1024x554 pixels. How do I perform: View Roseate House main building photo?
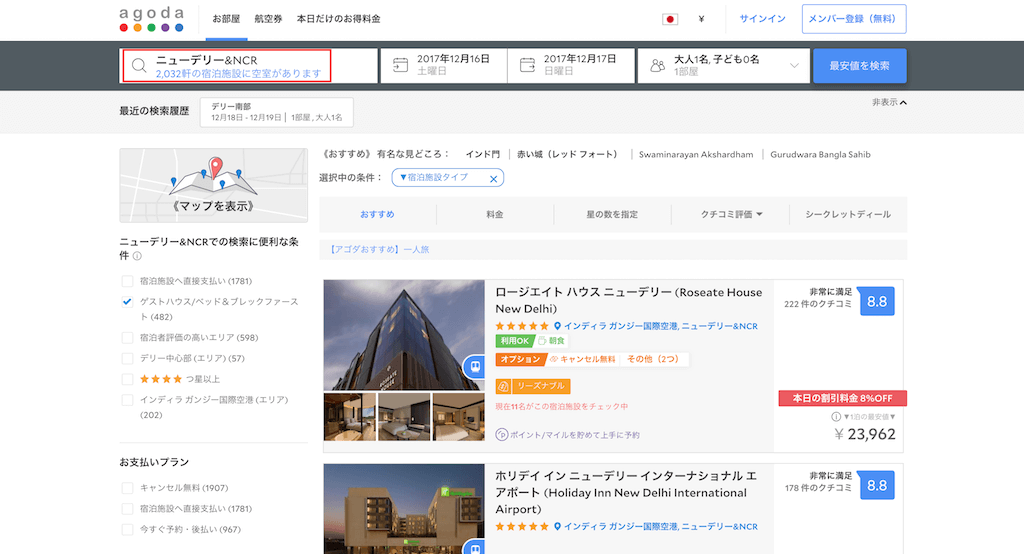click(404, 335)
